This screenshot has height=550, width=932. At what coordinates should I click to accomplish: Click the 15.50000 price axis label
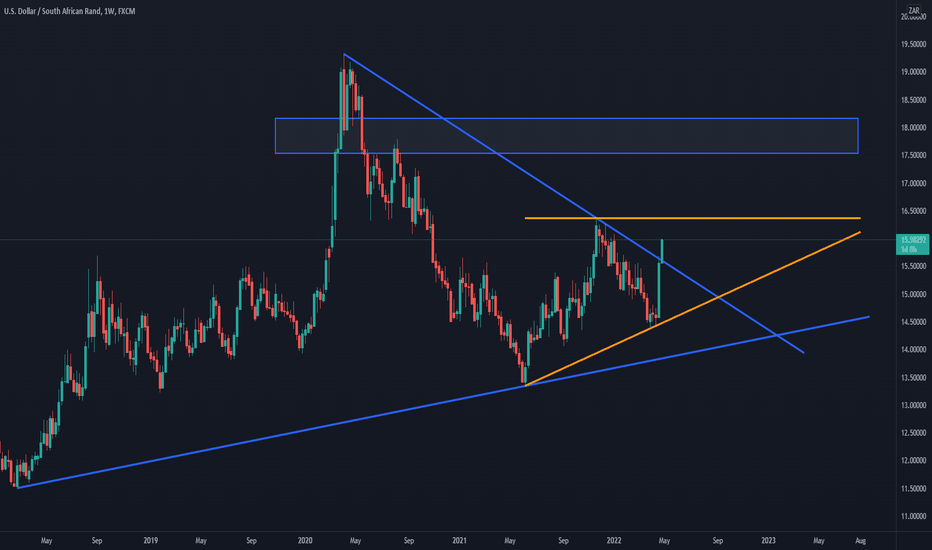pyautogui.click(x=913, y=266)
